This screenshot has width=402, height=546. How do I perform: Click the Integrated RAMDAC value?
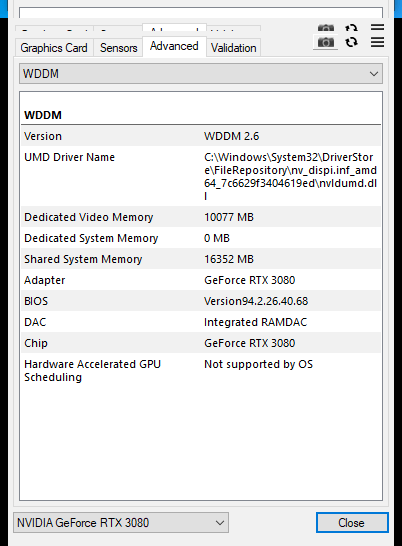coord(255,322)
